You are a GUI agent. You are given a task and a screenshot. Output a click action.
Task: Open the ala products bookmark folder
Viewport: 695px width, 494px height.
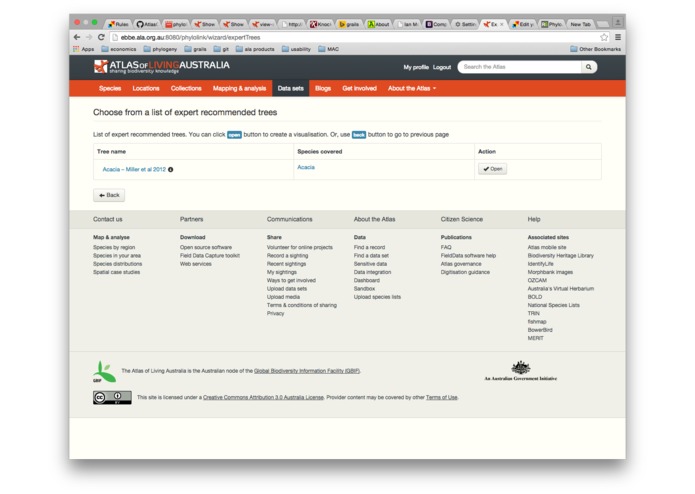pos(255,49)
